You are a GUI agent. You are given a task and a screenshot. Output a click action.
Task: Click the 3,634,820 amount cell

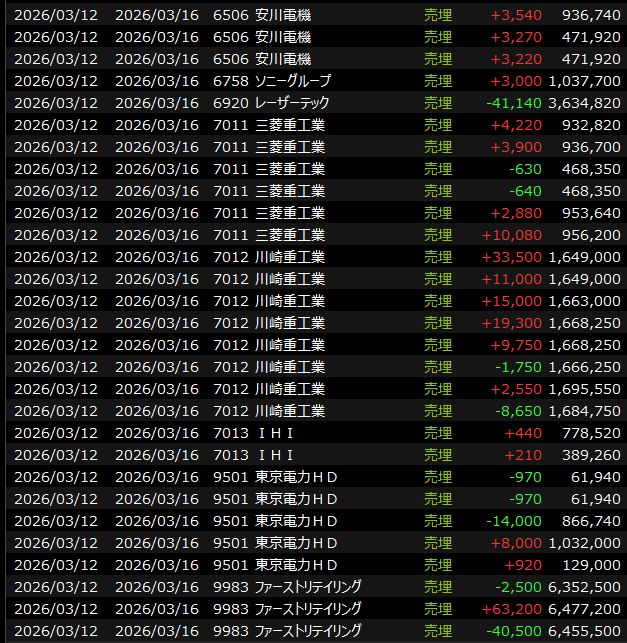click(x=584, y=102)
